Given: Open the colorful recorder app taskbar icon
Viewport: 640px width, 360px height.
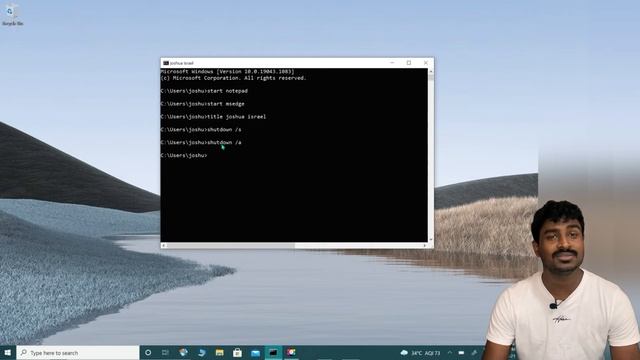Looking at the screenshot, I should (291, 353).
